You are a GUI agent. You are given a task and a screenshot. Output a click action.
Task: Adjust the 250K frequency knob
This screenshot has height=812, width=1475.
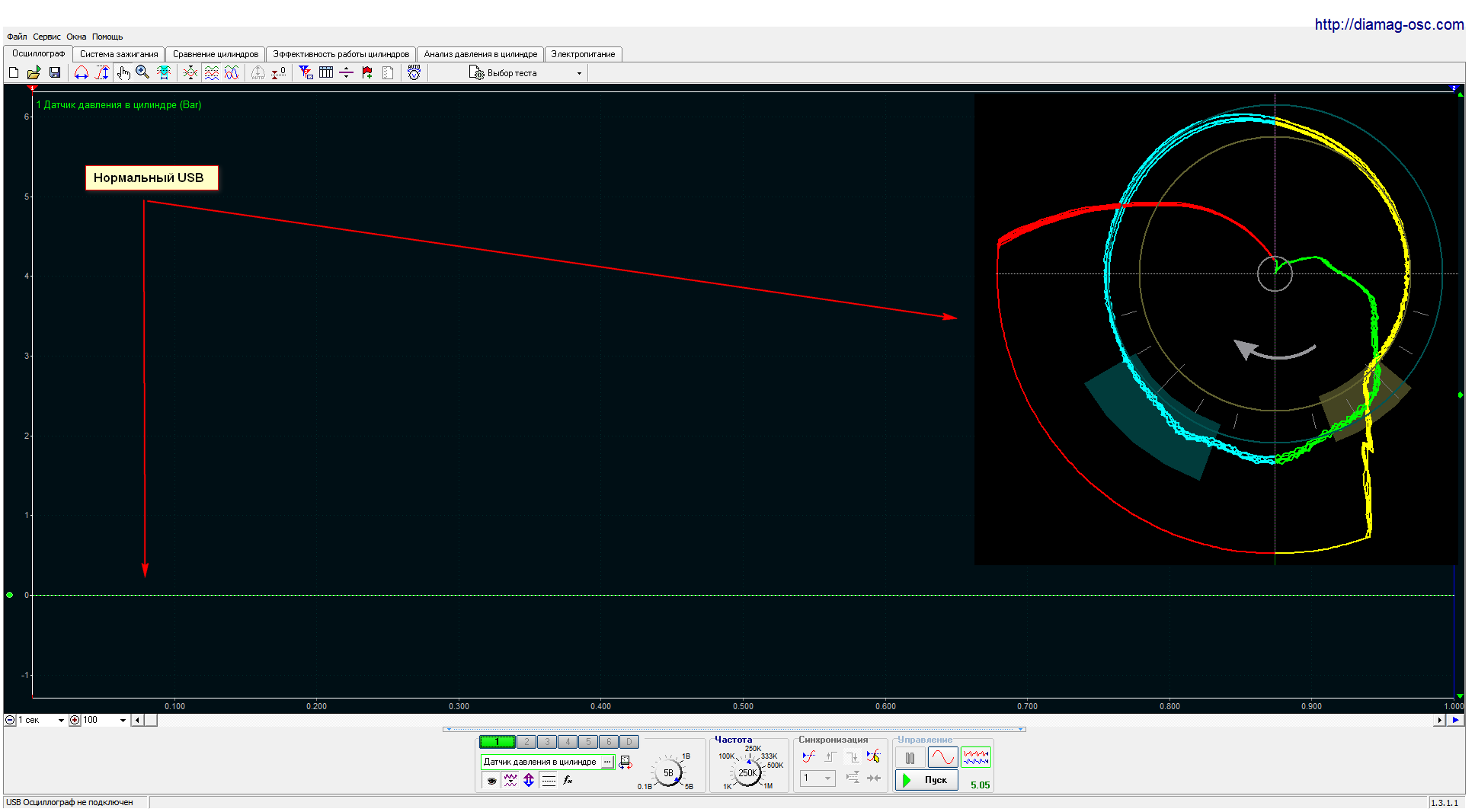(x=748, y=772)
